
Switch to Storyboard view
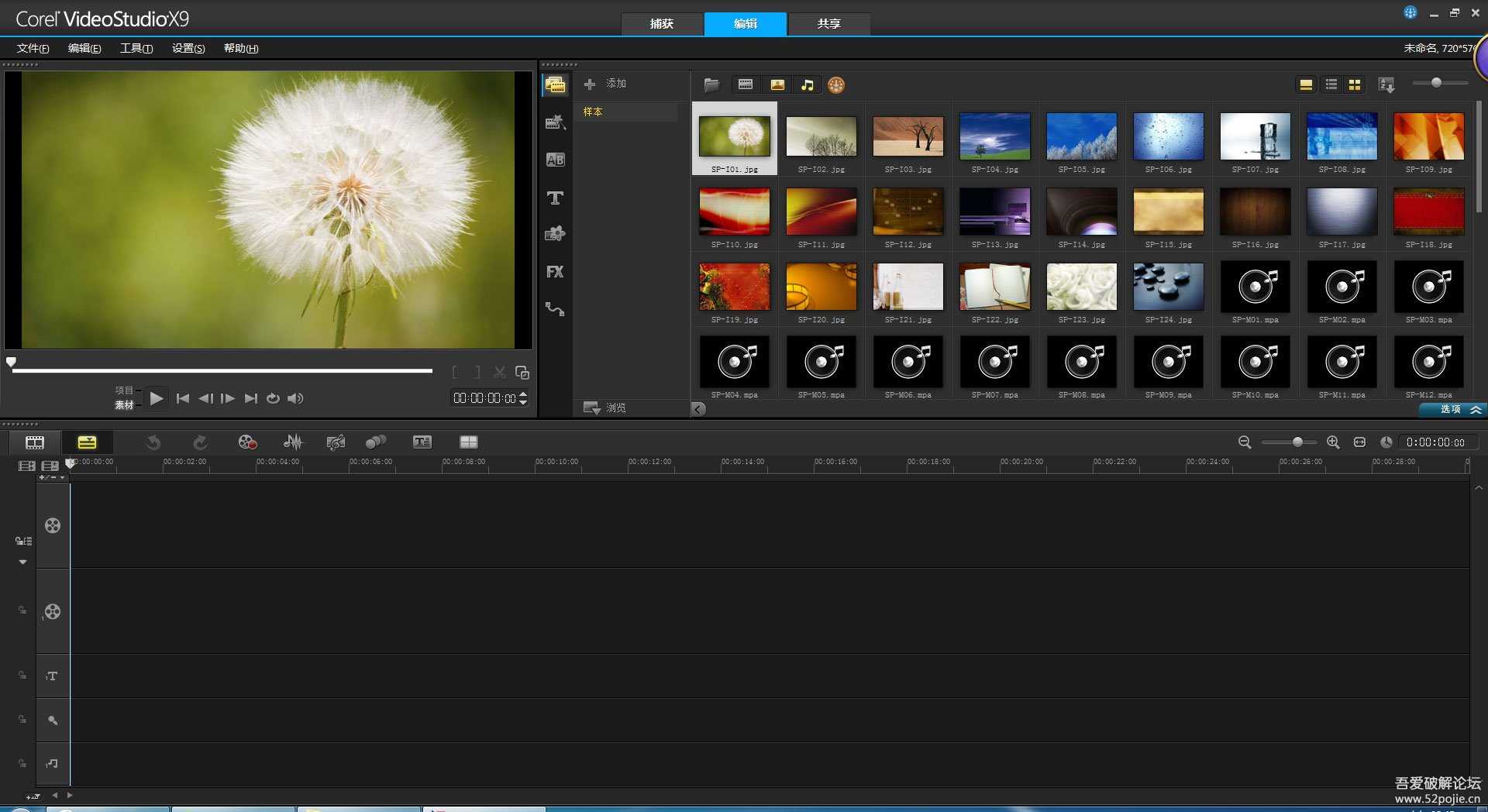click(35, 442)
